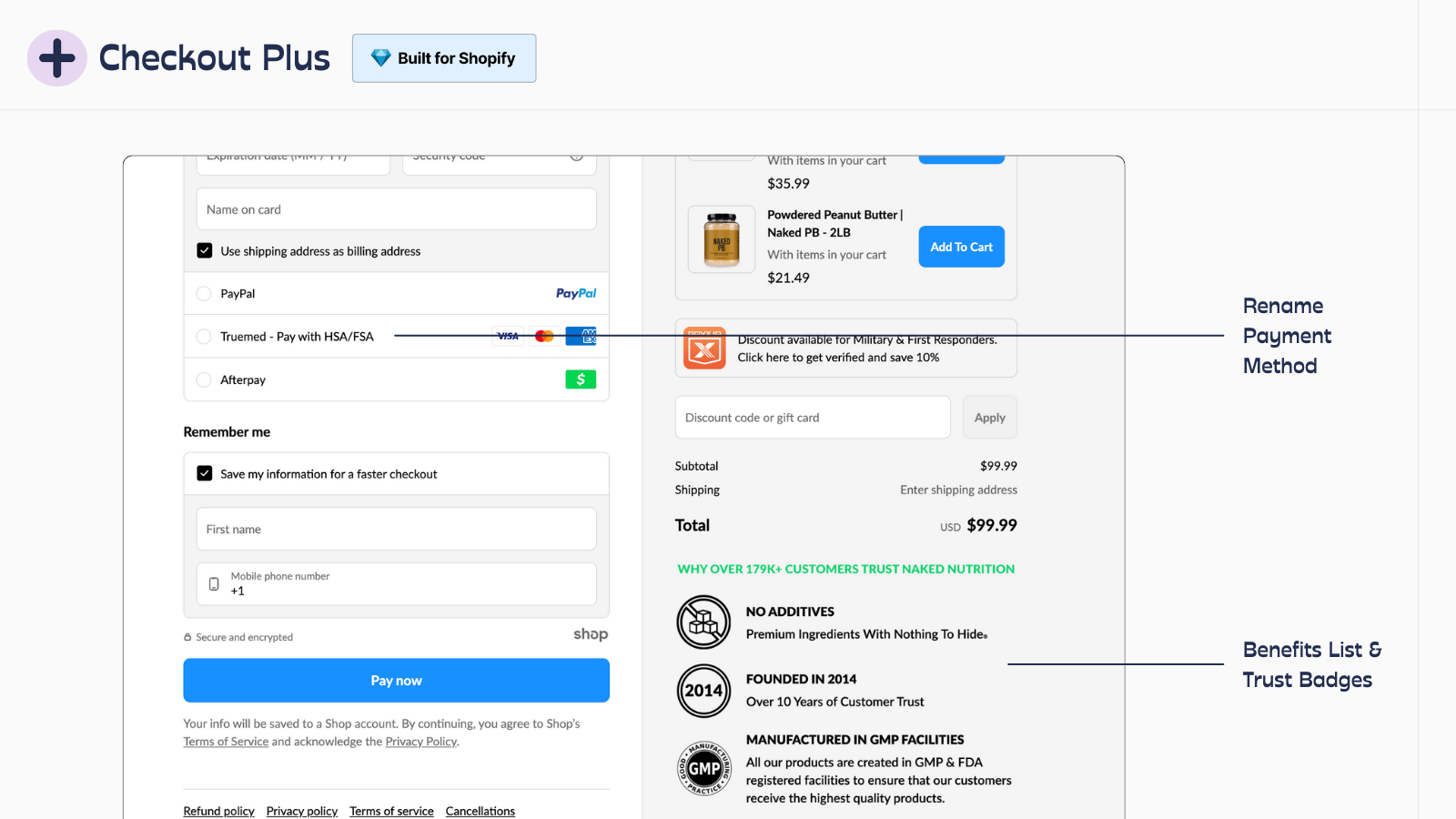Click the $21.49 product price
Image resolution: width=1456 pixels, height=819 pixels.
click(788, 278)
